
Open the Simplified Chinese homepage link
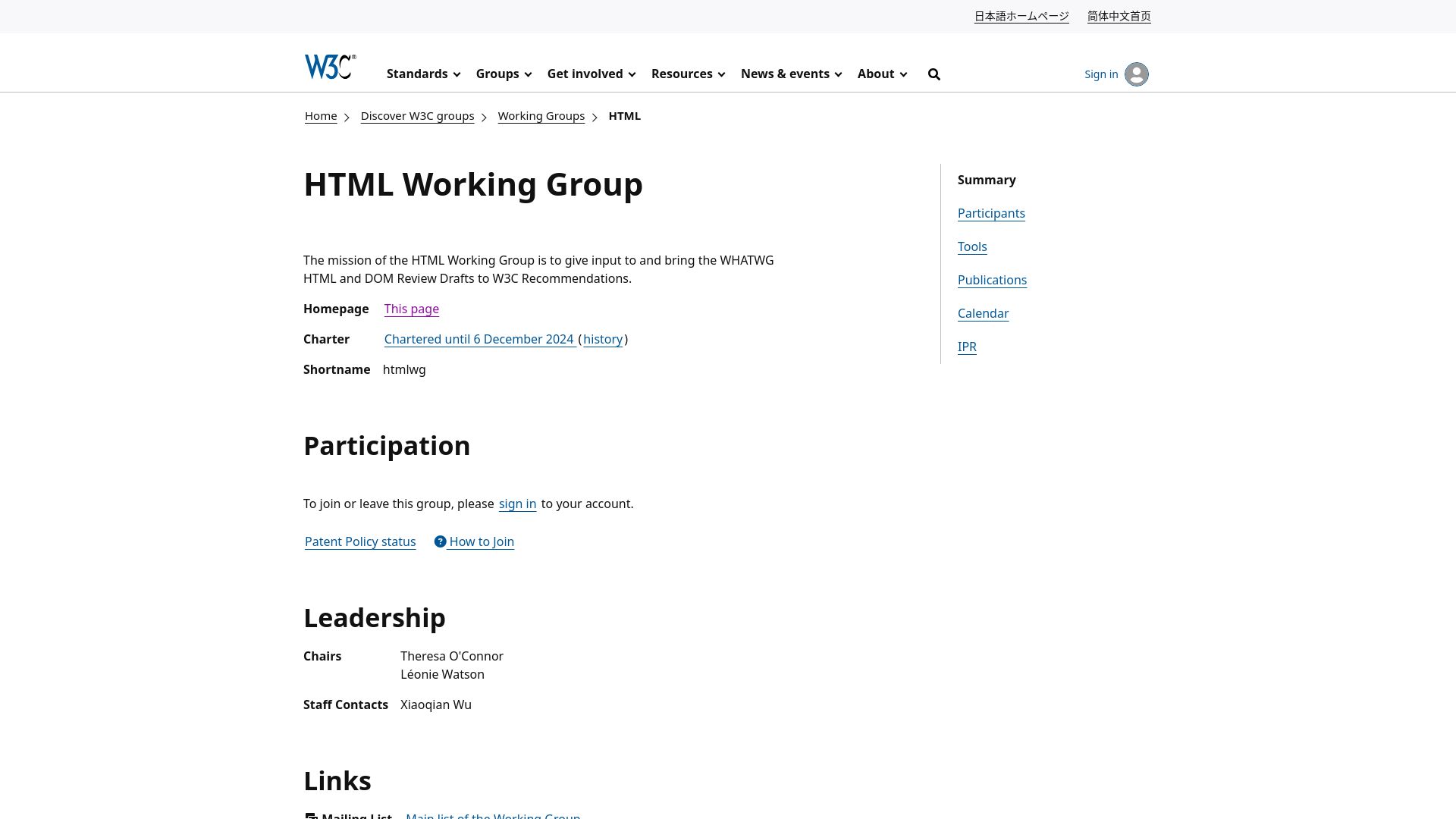pos(1119,17)
